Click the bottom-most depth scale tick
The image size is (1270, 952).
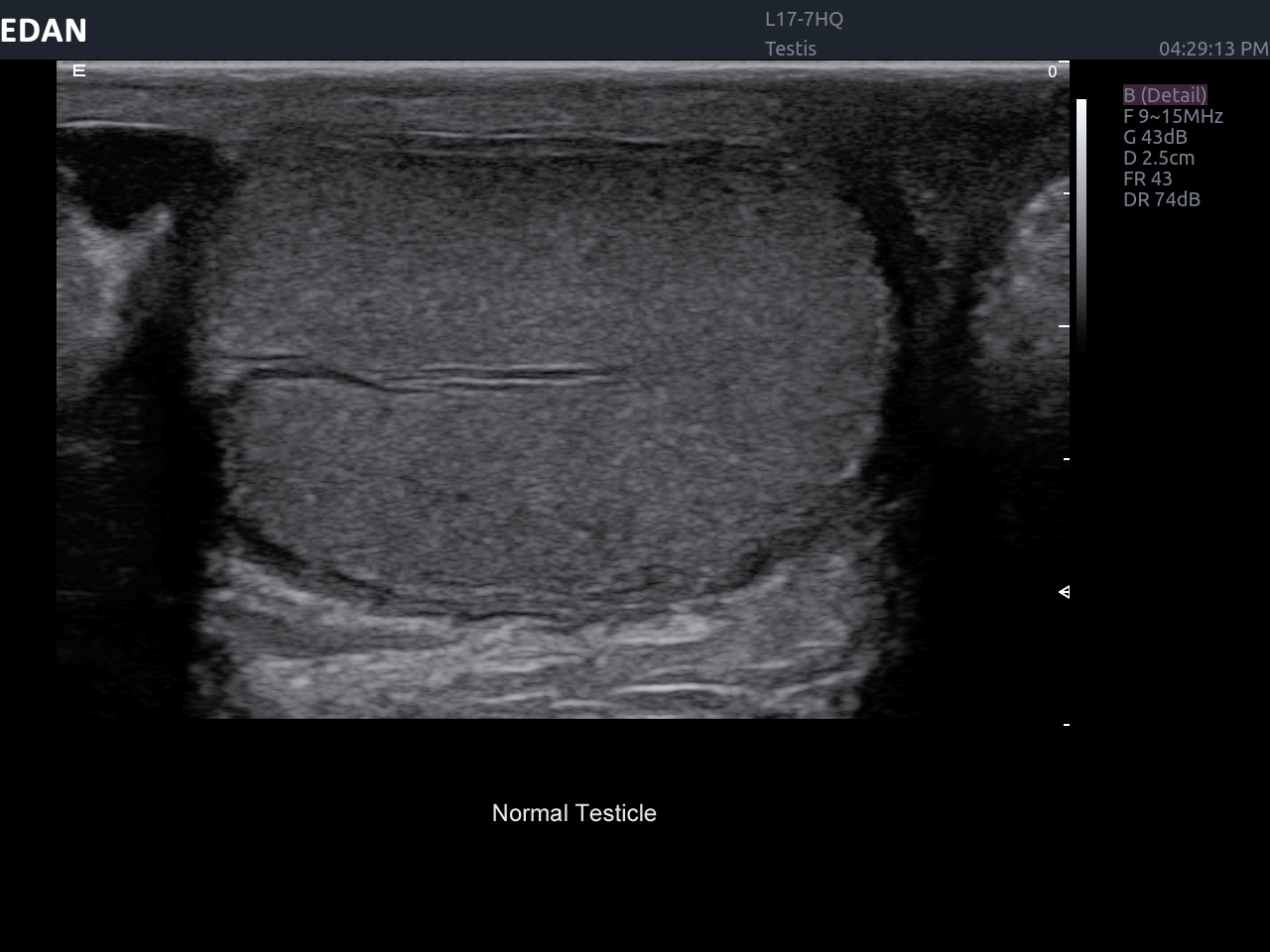1067,725
